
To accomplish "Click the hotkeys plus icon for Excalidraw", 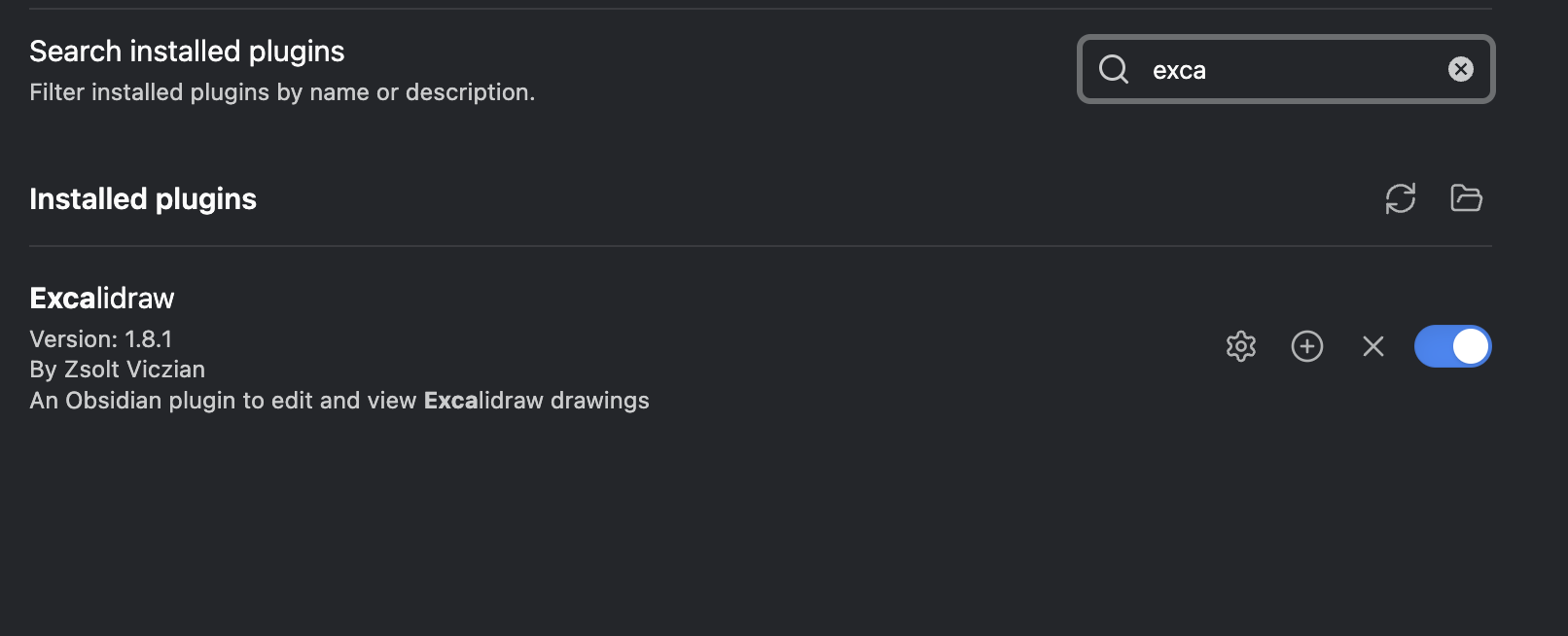I will 1307,345.
